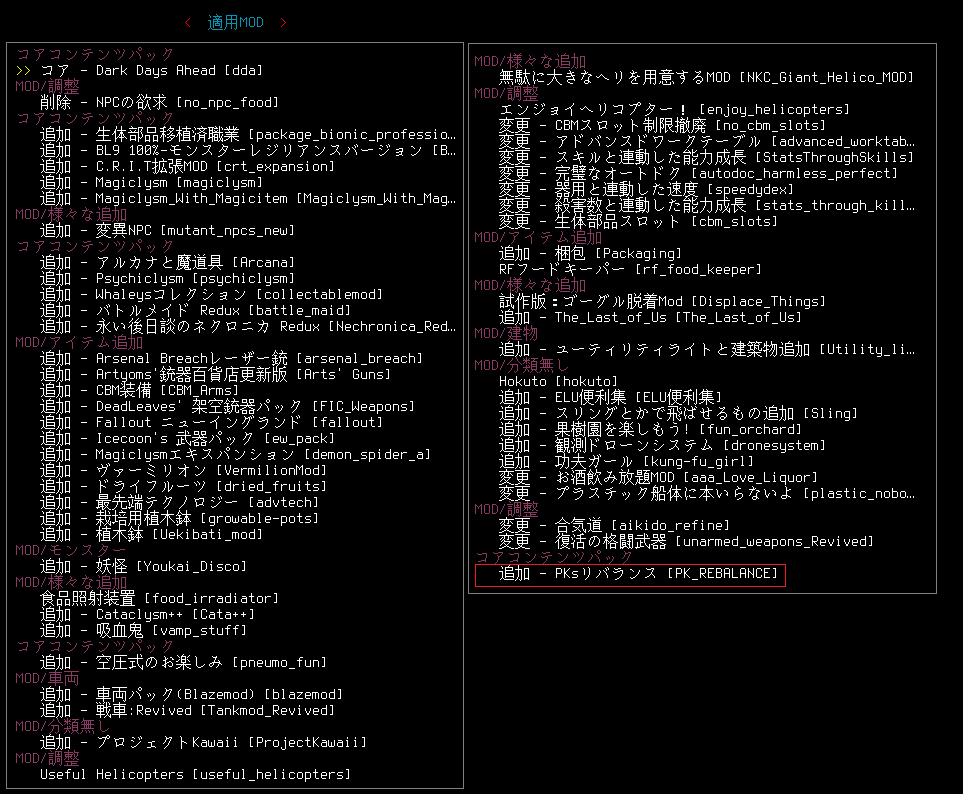Click the left arrow beside 適用MOD
The width and height of the screenshot is (963, 794).
pos(188,22)
